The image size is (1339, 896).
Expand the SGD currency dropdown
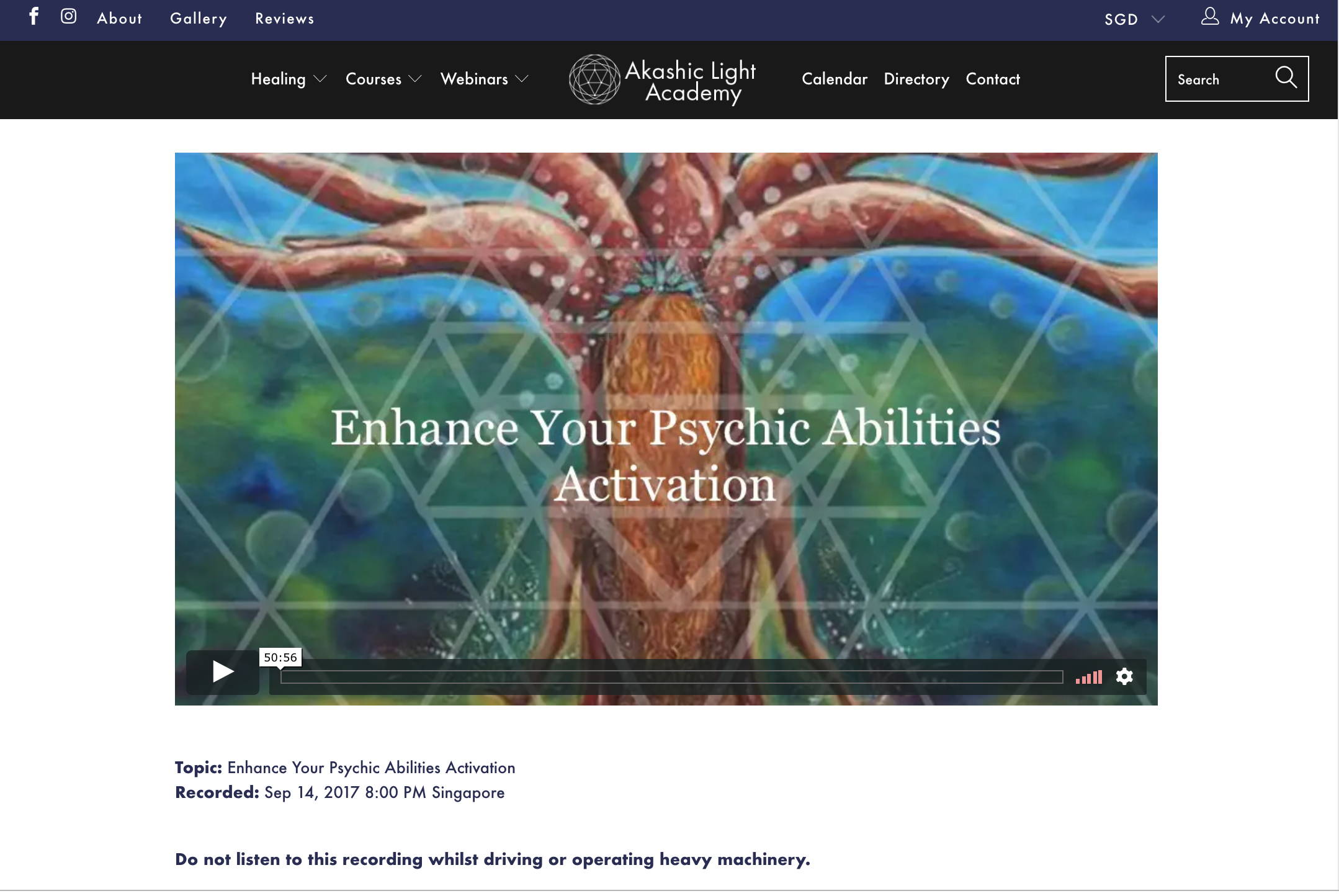1134,19
